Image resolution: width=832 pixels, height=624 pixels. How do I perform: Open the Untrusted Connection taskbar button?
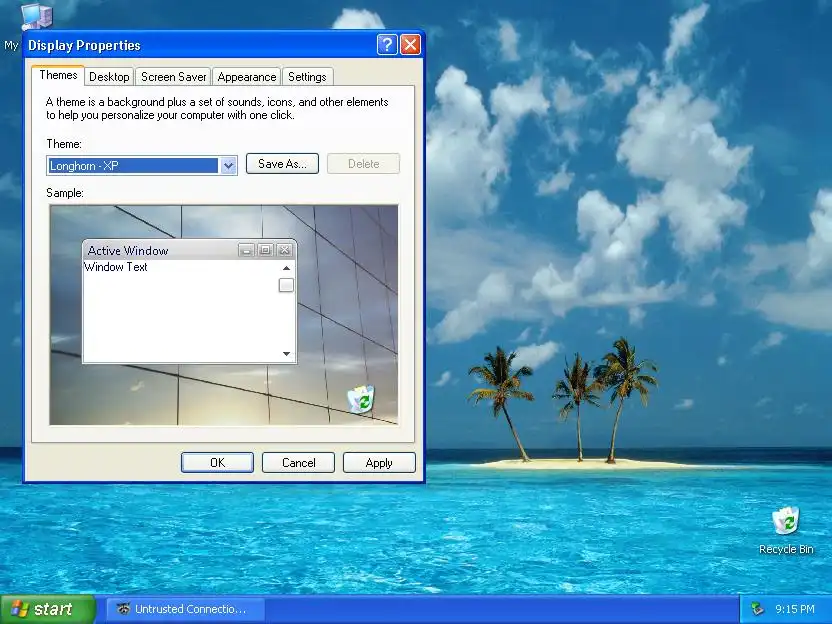185,609
